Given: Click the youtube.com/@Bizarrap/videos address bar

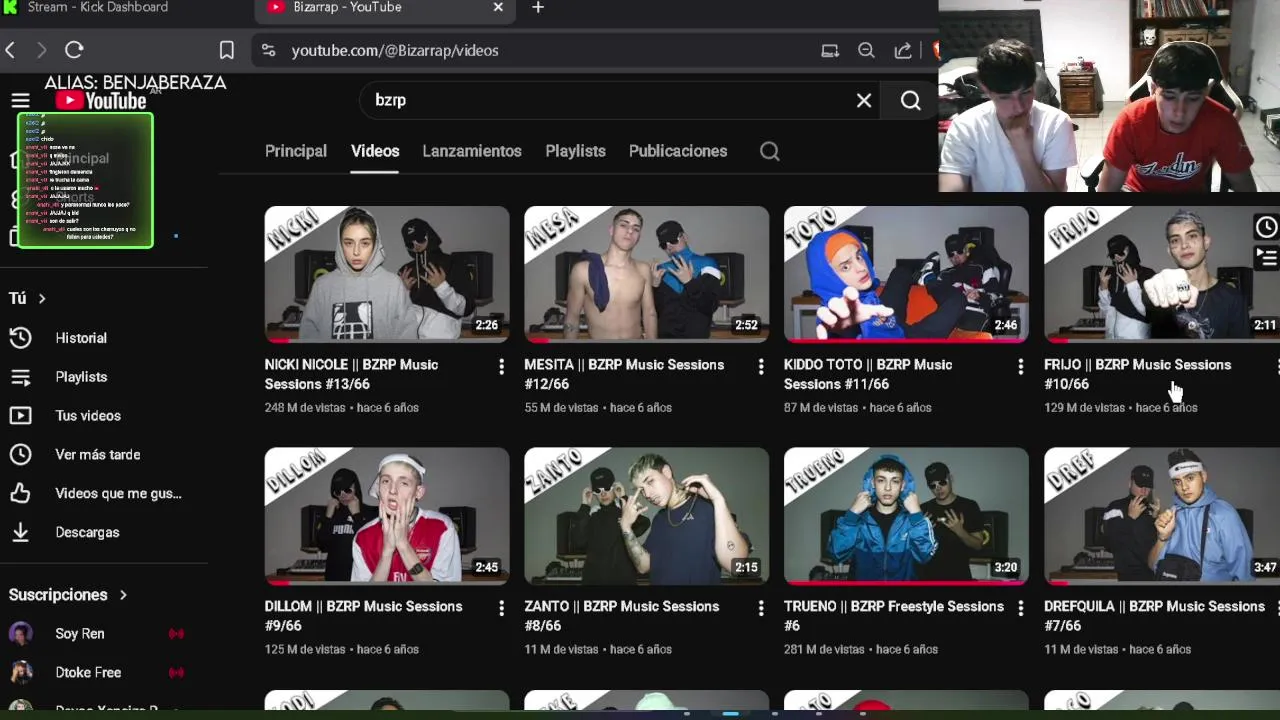Looking at the screenshot, I should [395, 50].
